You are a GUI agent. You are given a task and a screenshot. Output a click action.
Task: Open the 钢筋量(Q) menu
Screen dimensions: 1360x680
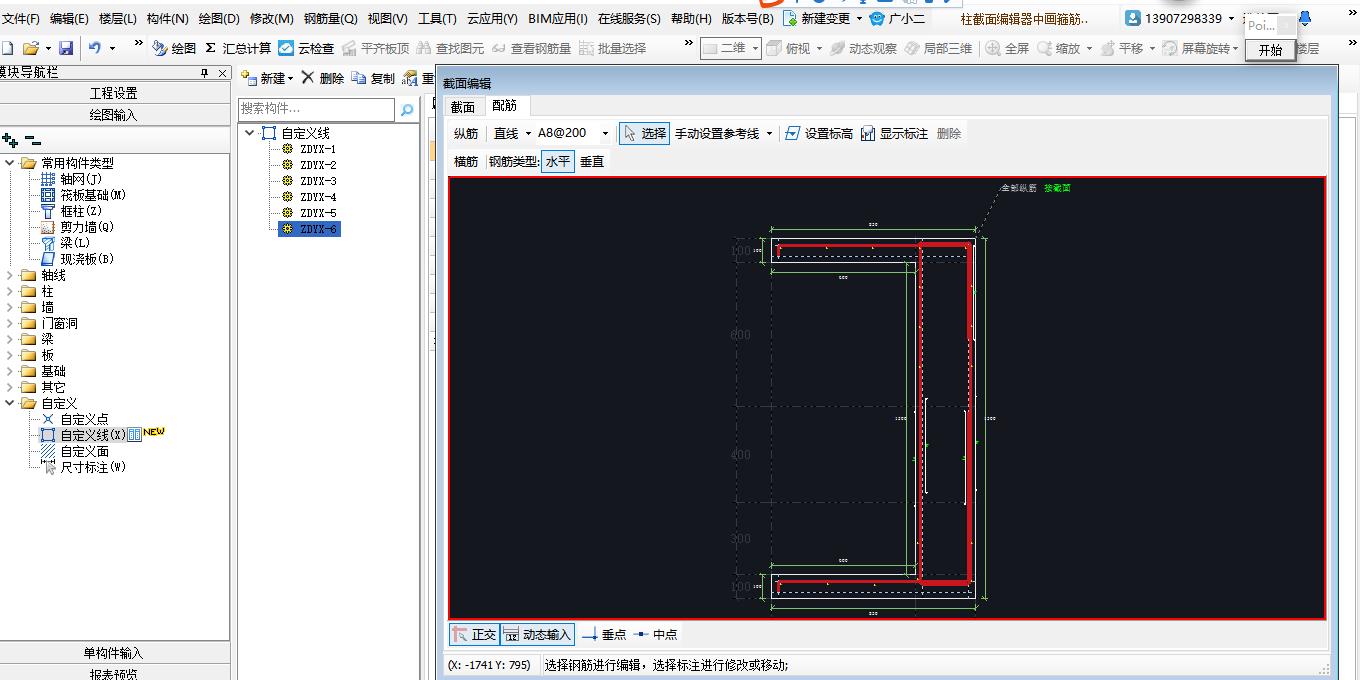pos(330,18)
